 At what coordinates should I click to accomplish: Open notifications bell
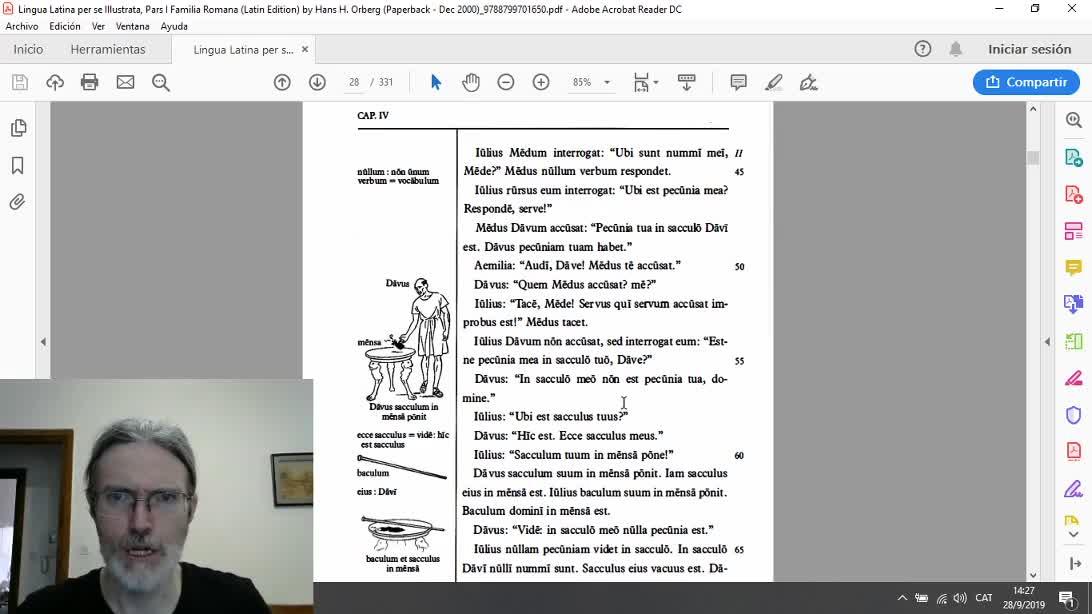(956, 49)
